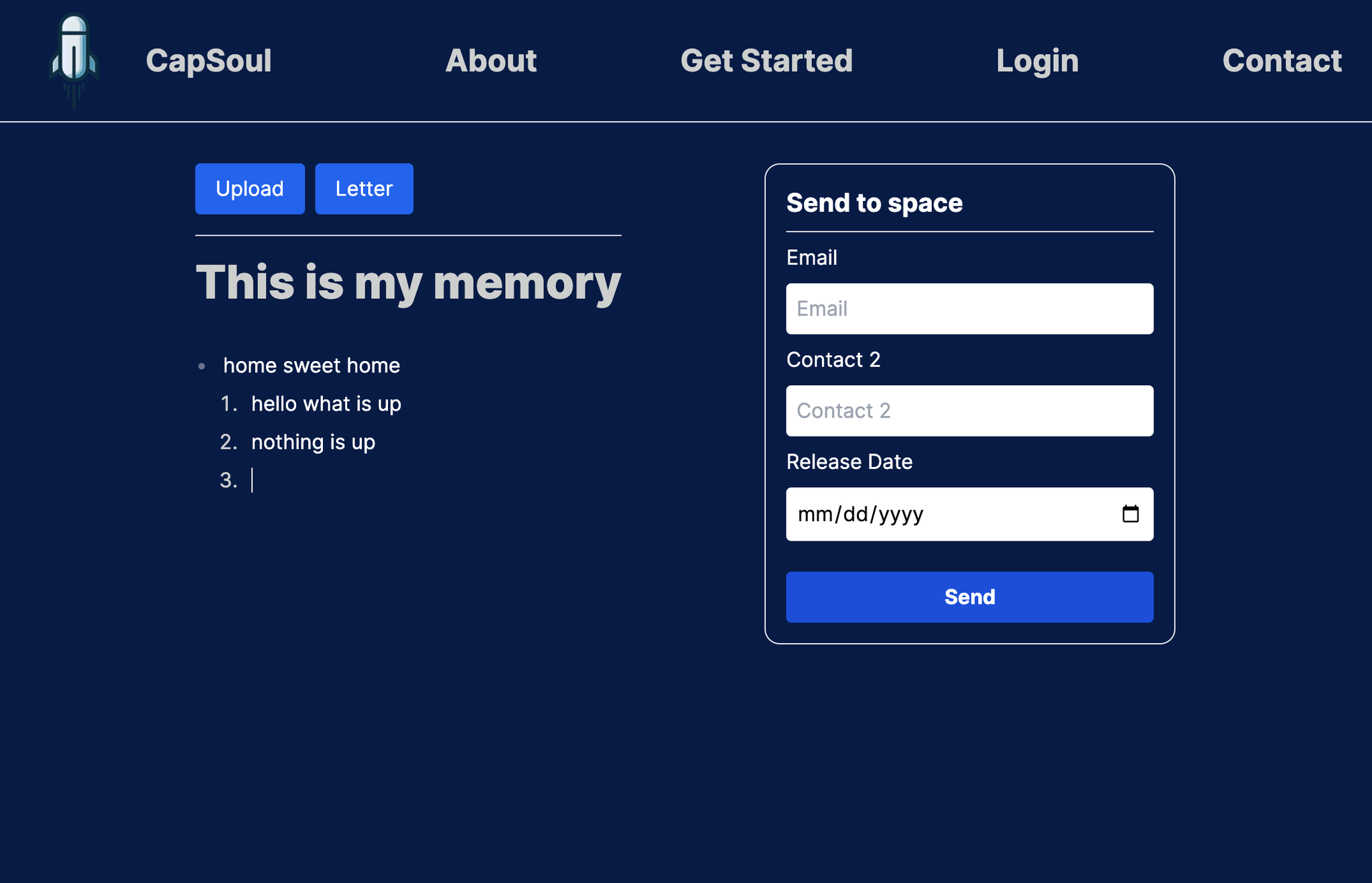Click the CapSoul brand name

tap(208, 61)
